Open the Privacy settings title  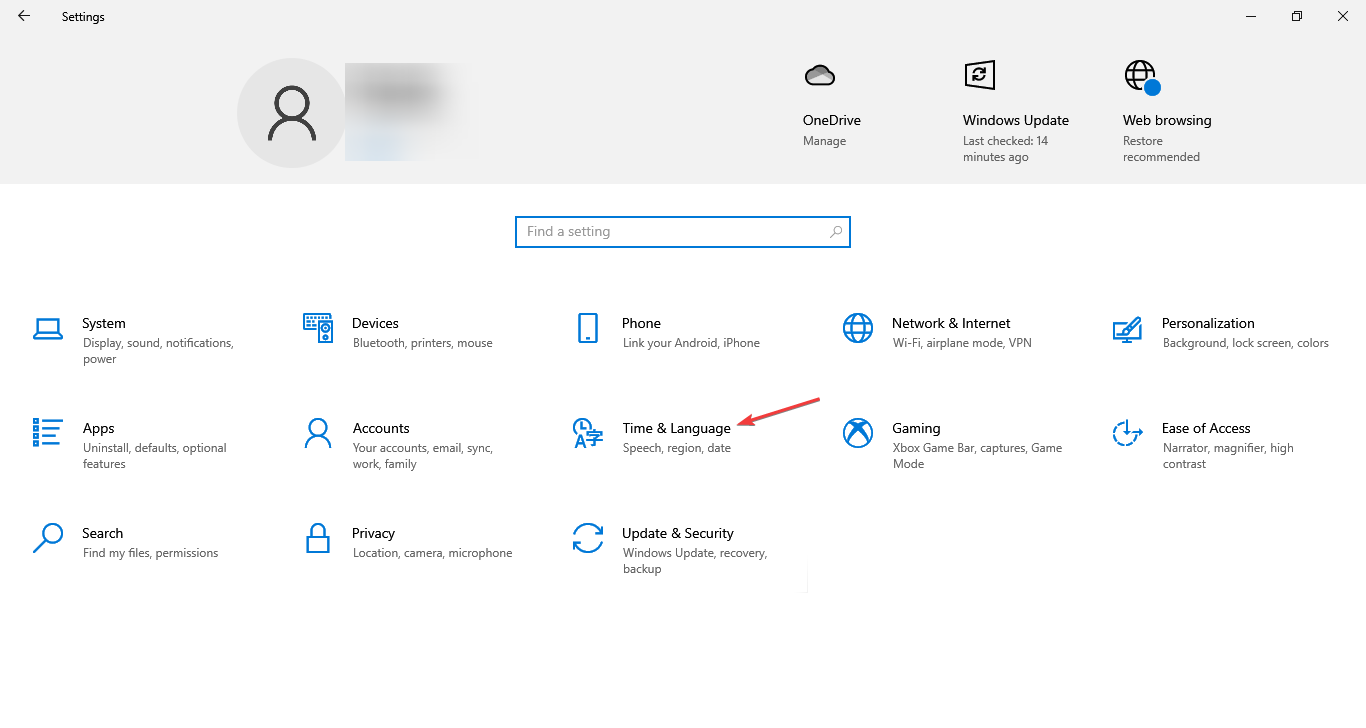click(373, 533)
